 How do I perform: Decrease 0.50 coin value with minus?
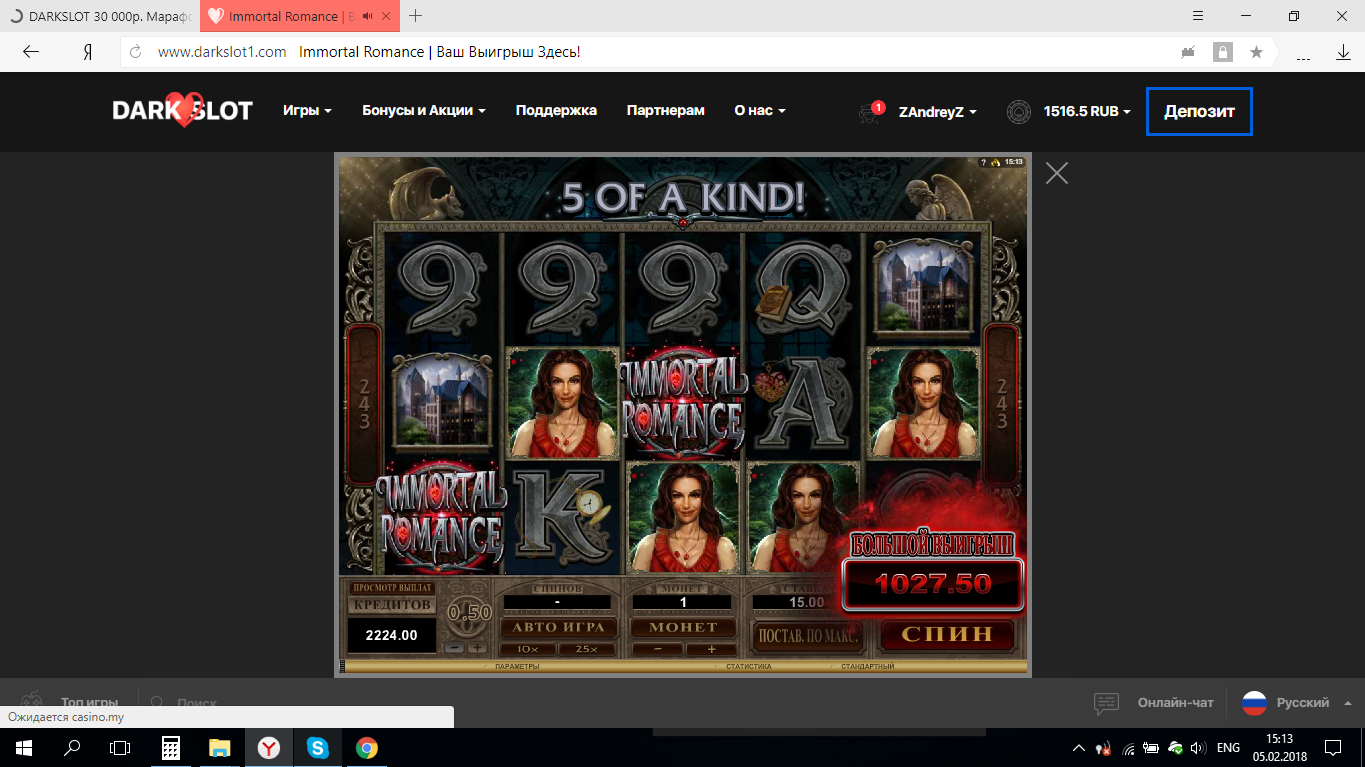(454, 648)
